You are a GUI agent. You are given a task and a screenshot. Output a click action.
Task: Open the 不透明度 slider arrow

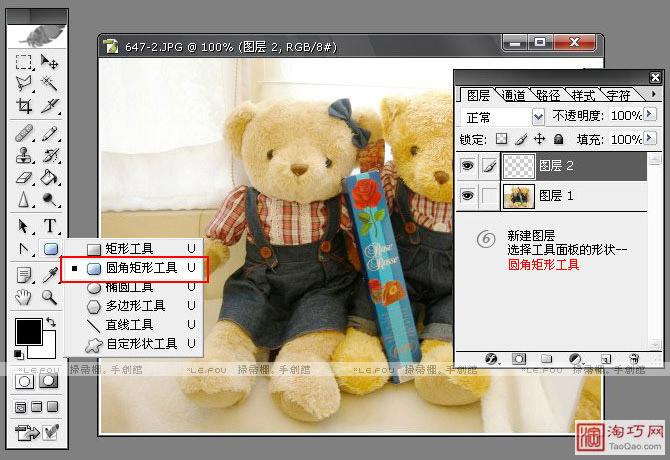[x=650, y=114]
